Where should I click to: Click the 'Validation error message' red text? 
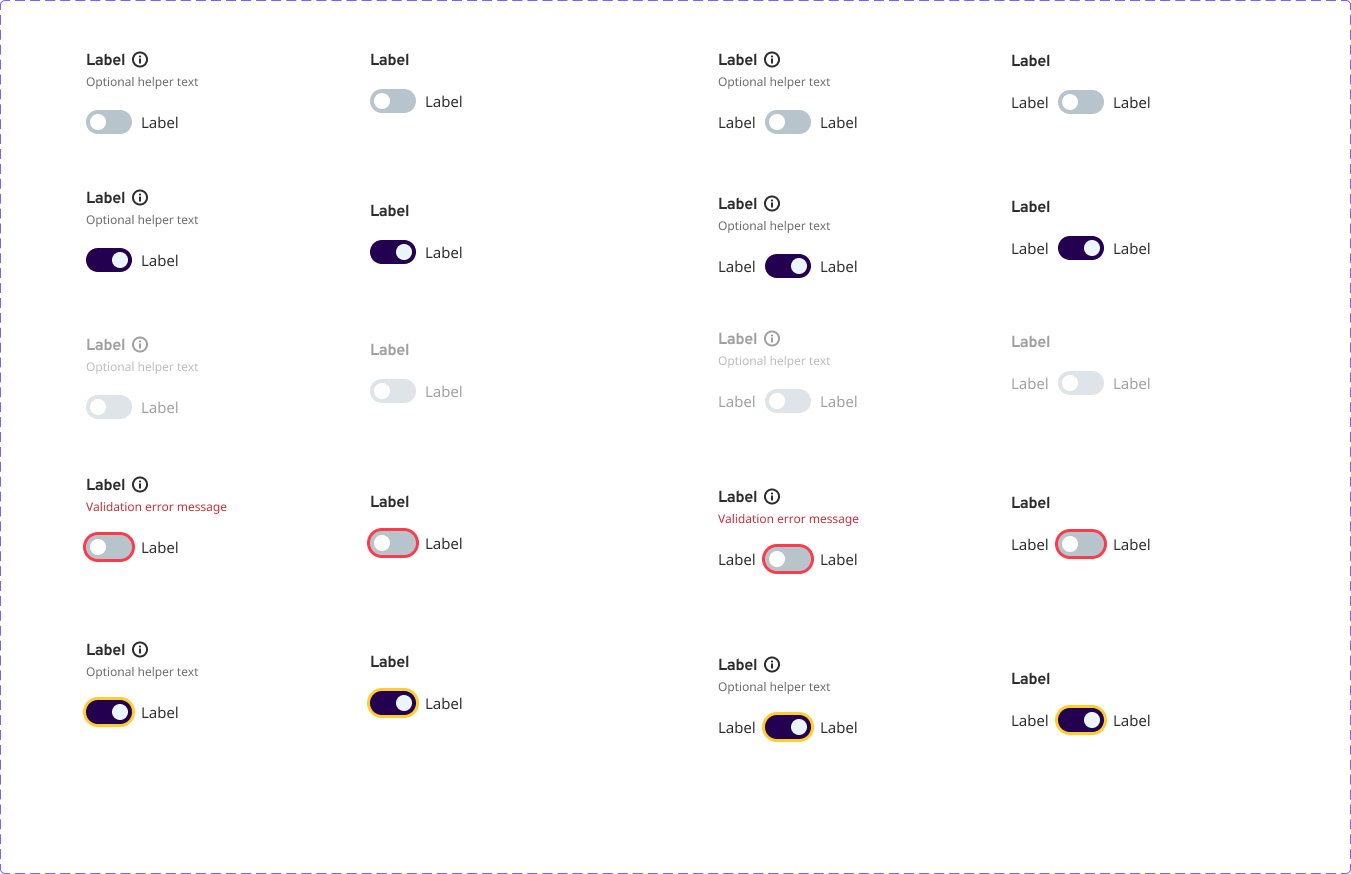(x=156, y=507)
